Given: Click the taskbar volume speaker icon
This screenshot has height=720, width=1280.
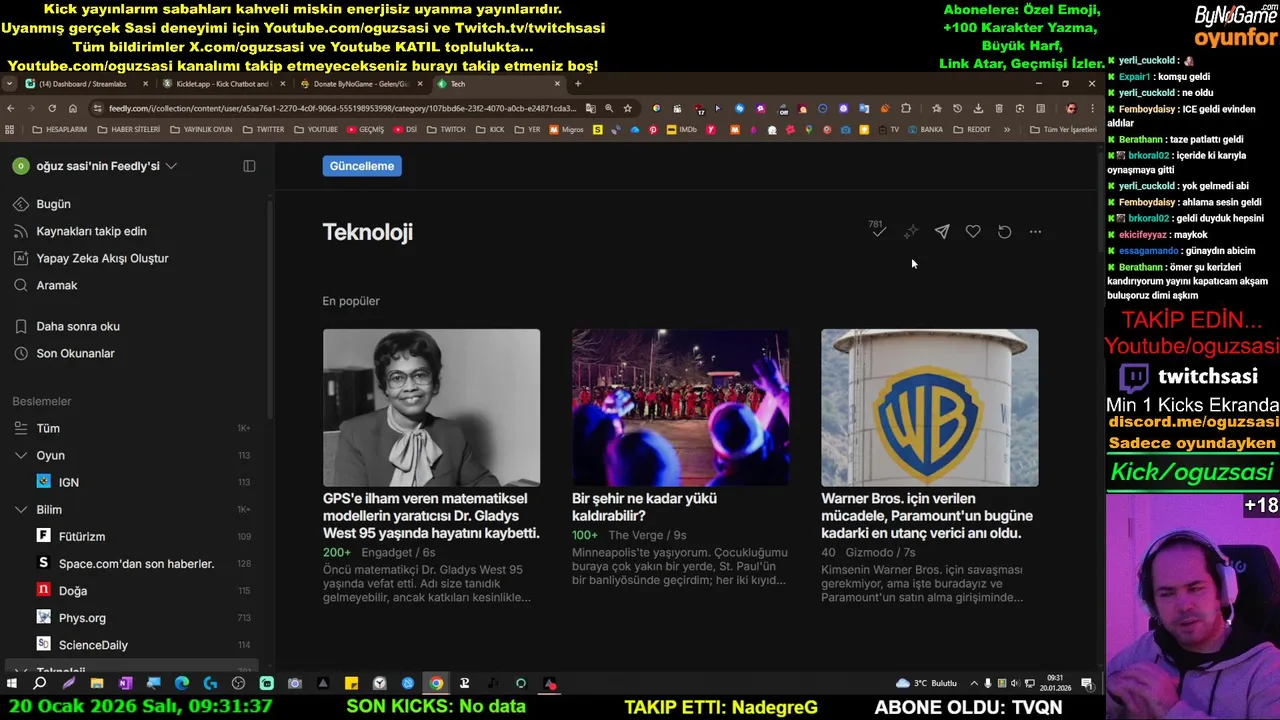Looking at the screenshot, I should coord(1016,684).
